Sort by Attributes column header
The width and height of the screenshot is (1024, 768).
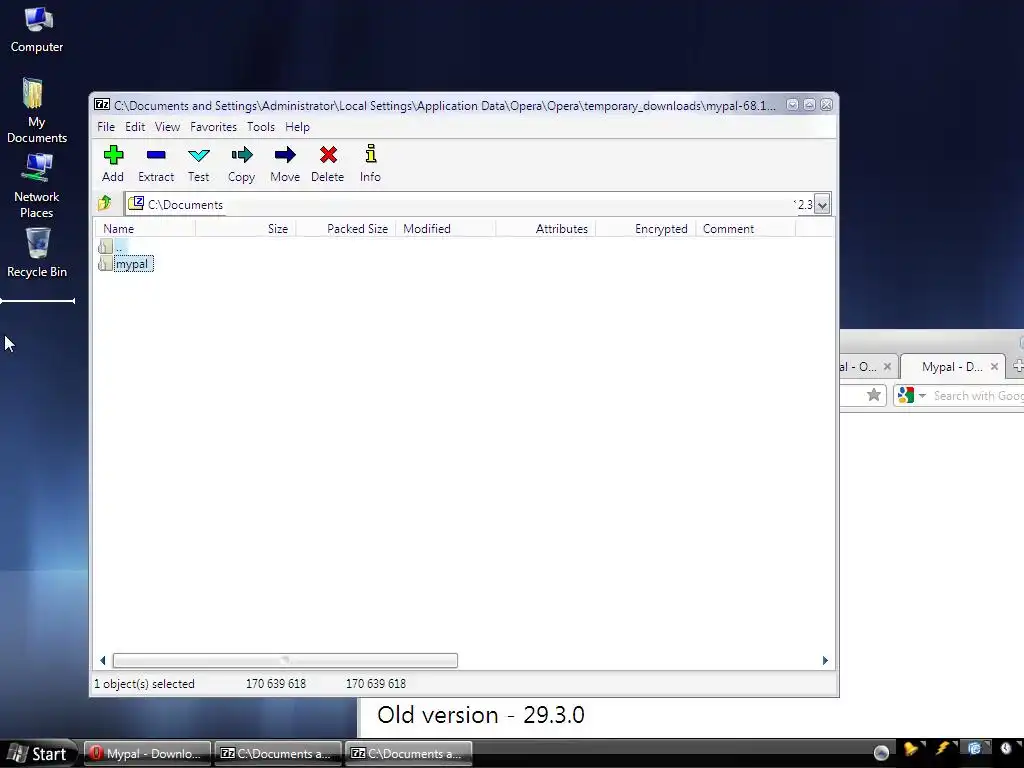click(x=546, y=229)
